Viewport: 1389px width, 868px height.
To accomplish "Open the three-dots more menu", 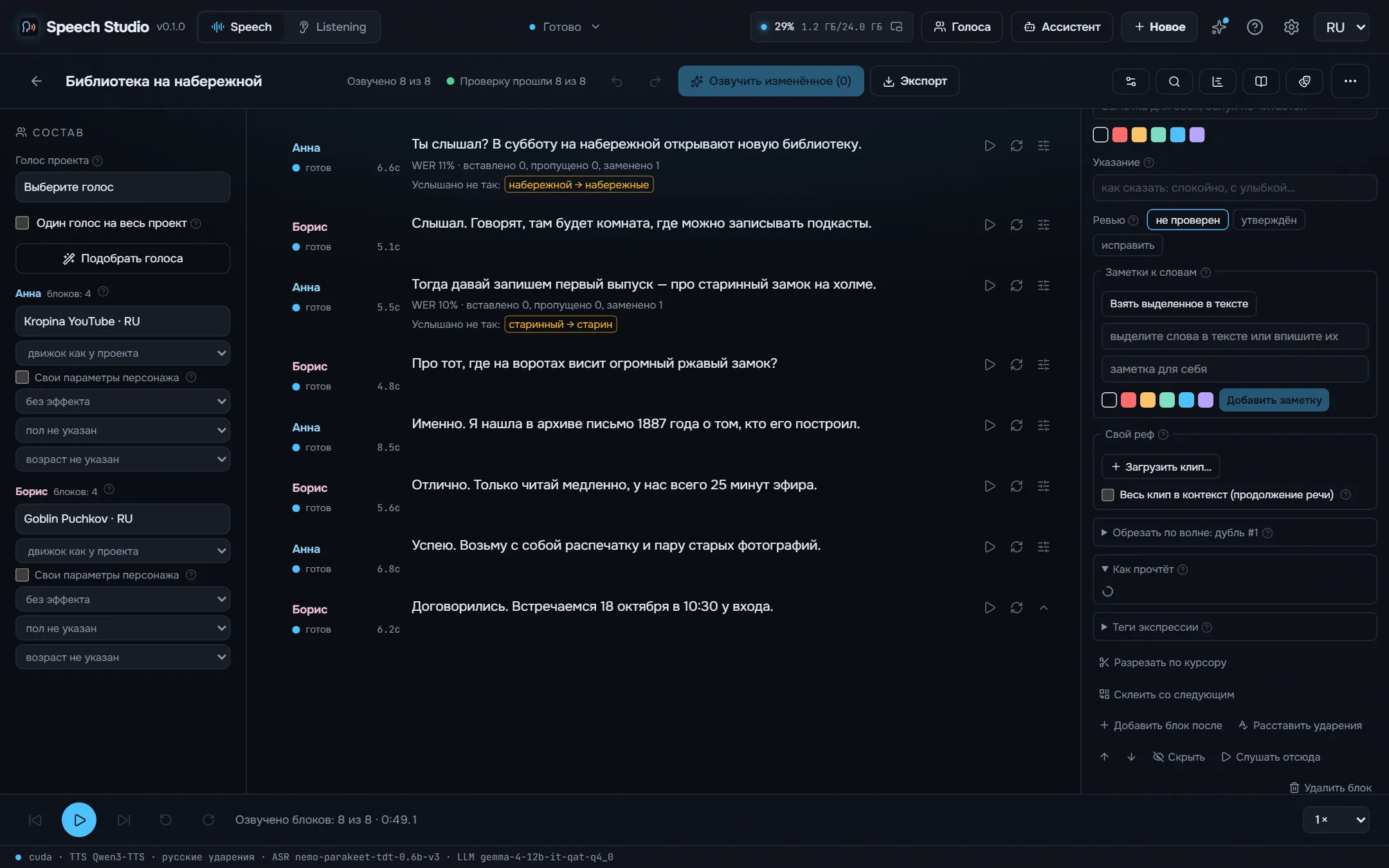I will pos(1350,81).
